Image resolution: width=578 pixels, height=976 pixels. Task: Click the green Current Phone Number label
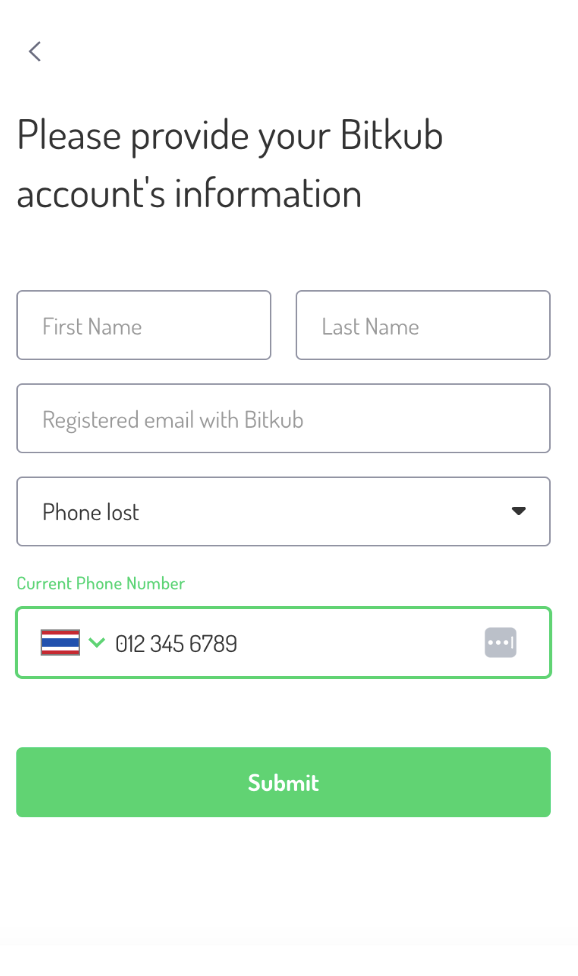click(100, 583)
